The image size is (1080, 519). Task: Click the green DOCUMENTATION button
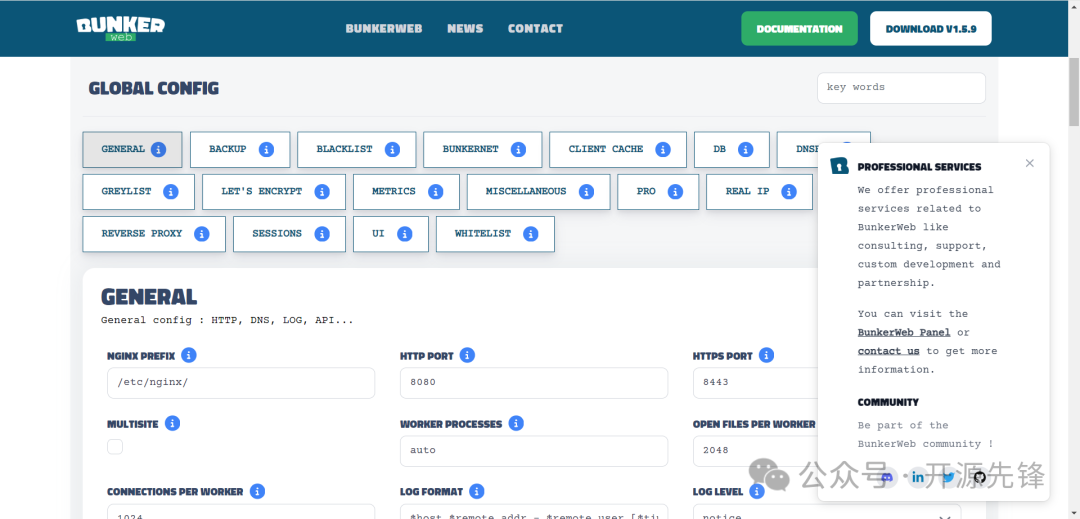coord(799,29)
